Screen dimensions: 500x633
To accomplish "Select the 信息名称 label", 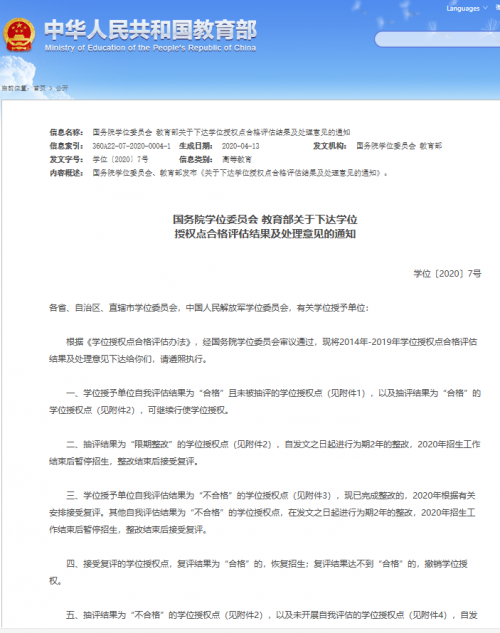I will click(x=66, y=132).
